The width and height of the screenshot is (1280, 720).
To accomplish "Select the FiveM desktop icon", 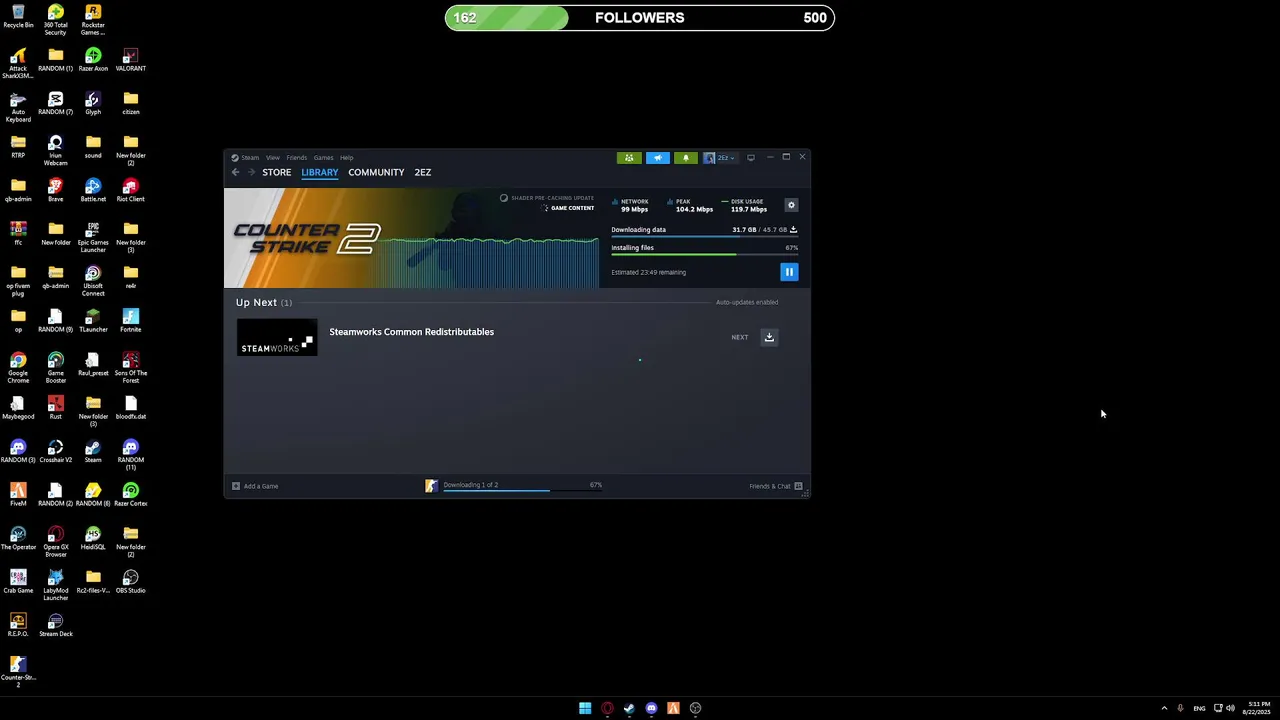I will coord(18,495).
